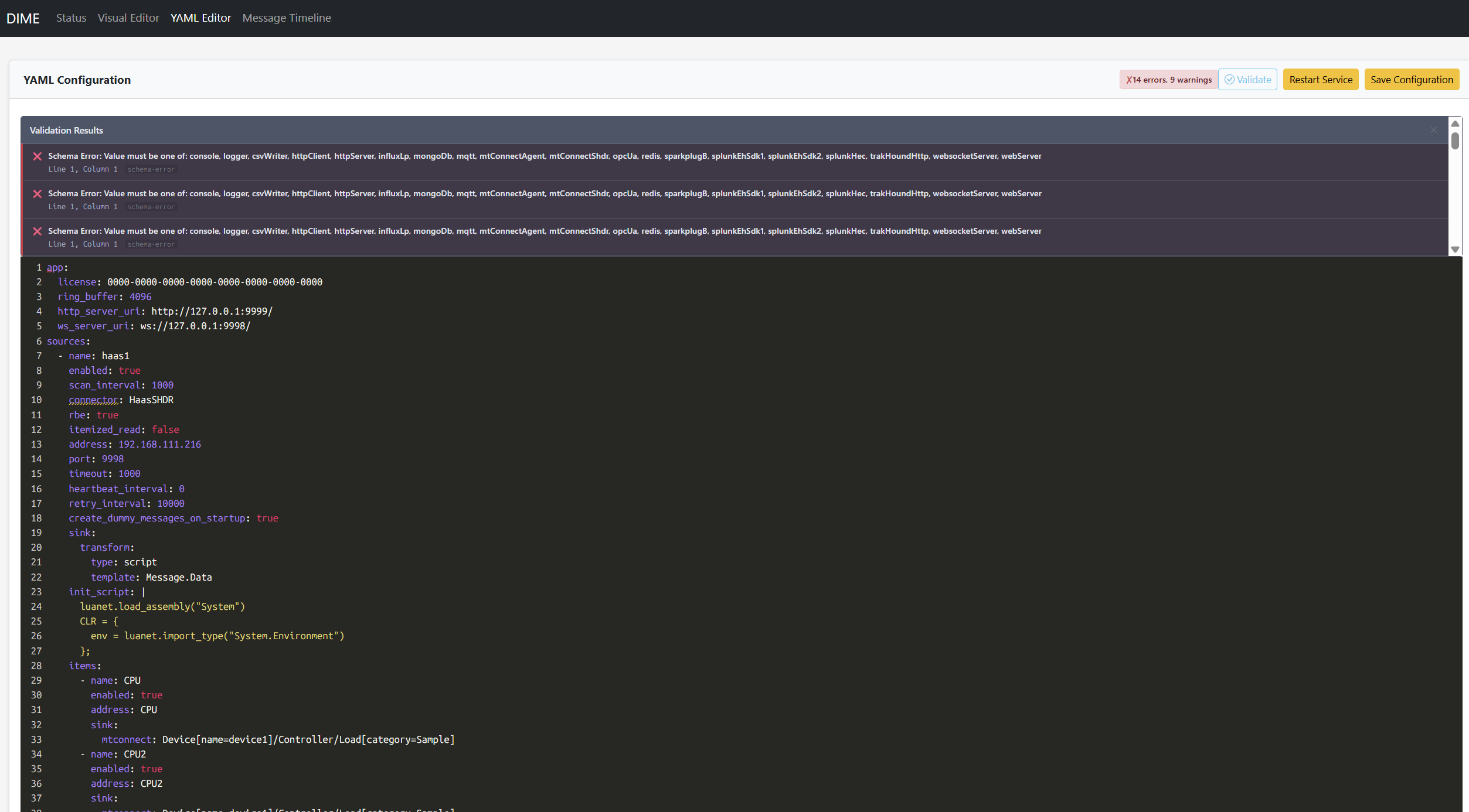Click source name 'haas1'
The width and height of the screenshot is (1469, 812).
(x=115, y=356)
